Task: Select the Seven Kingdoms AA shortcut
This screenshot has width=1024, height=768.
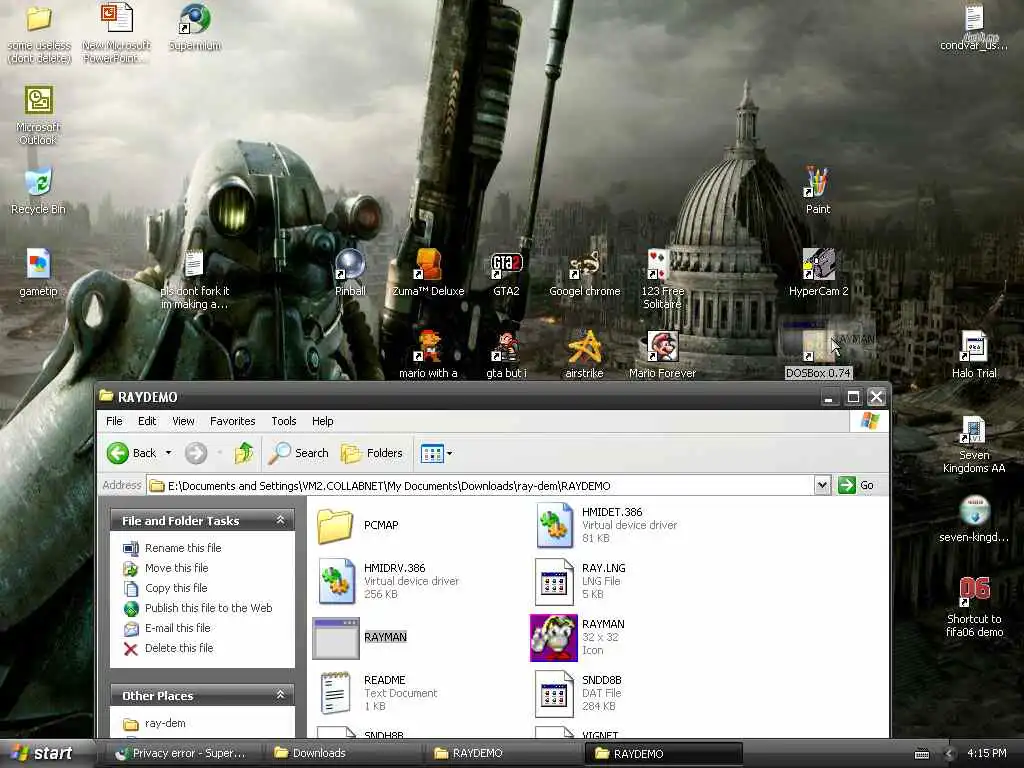Action: click(974, 444)
